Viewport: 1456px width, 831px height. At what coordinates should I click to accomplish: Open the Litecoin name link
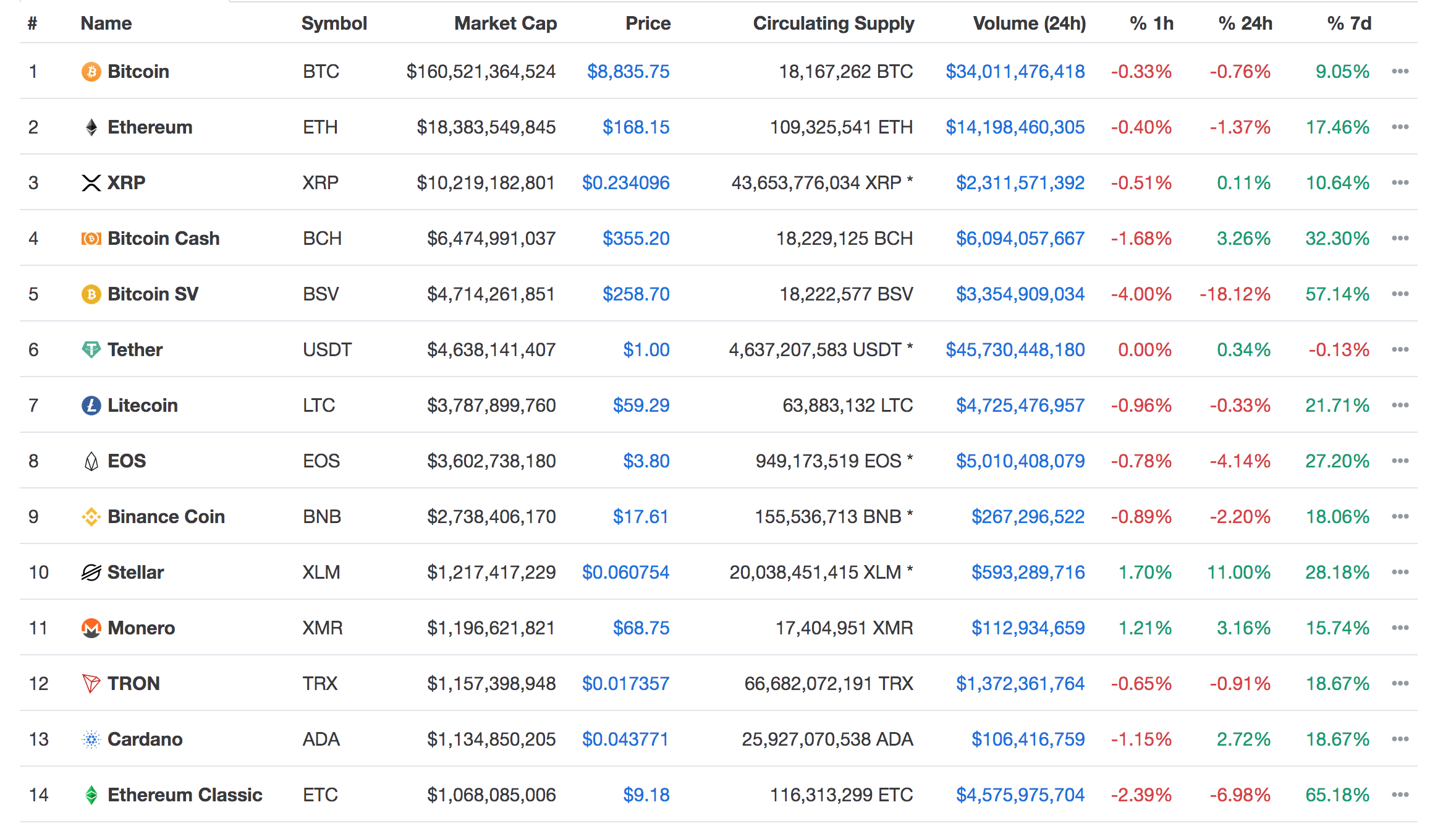click(143, 406)
